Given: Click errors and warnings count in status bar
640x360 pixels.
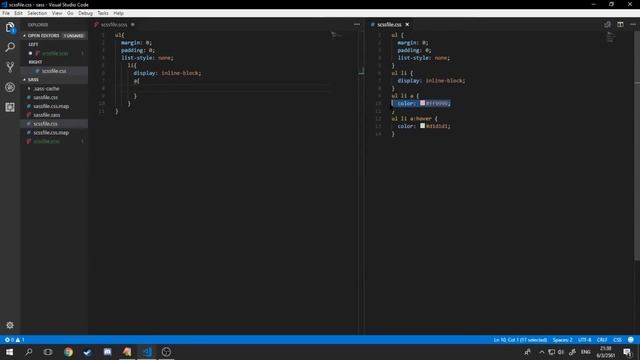Looking at the screenshot, I should coord(15,340).
